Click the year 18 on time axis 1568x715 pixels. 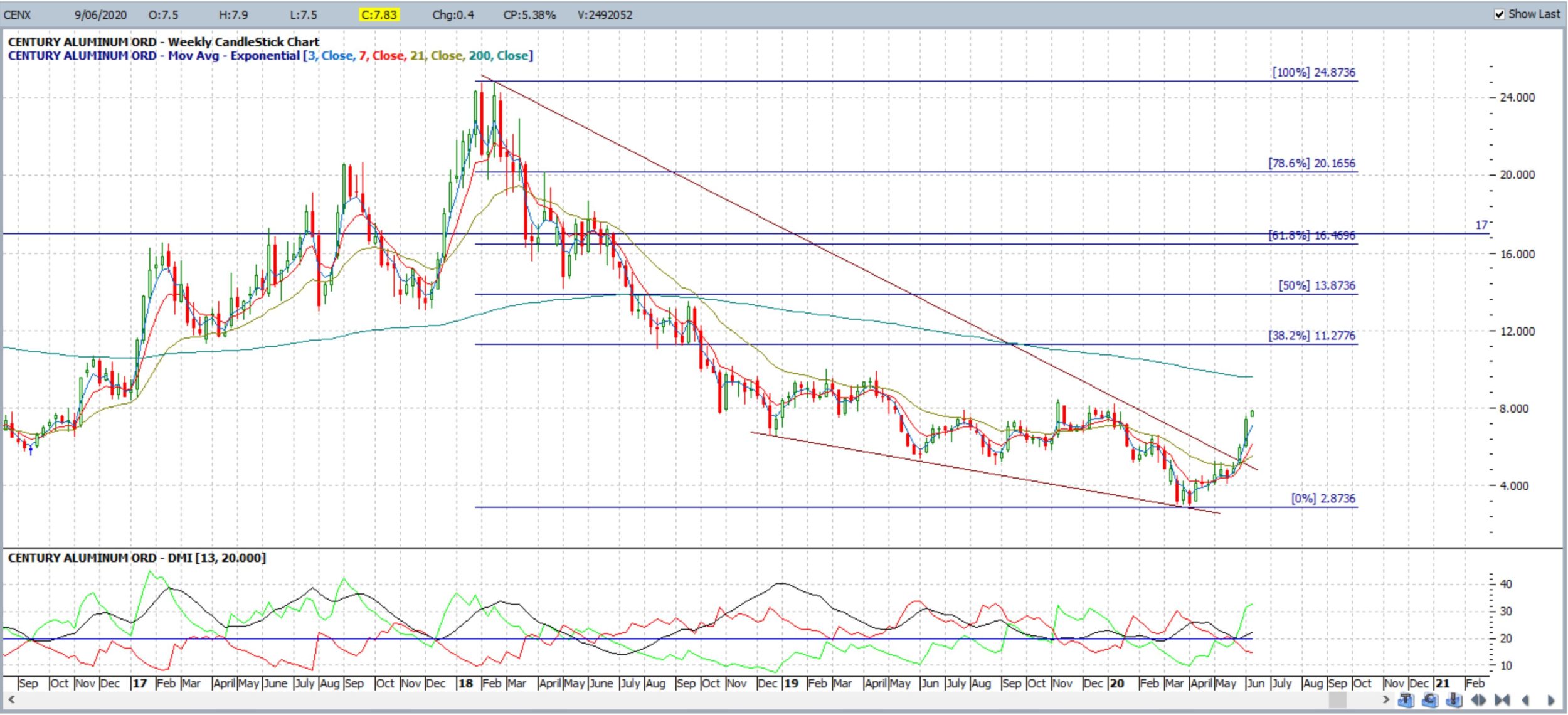point(465,683)
